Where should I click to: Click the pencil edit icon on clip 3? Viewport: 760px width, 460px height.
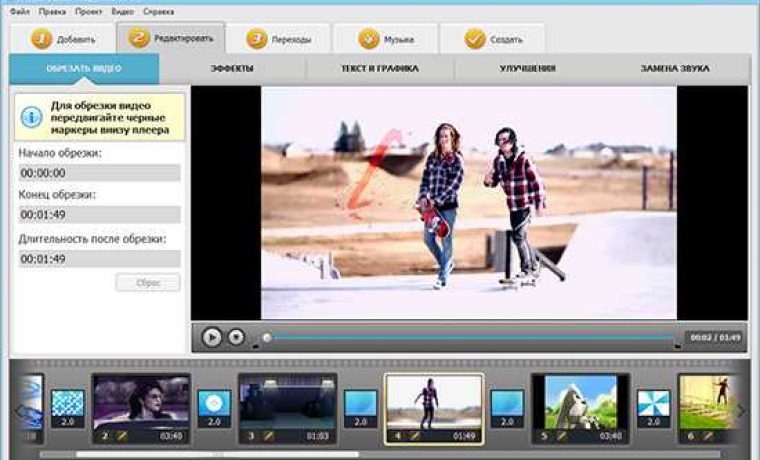tap(268, 436)
